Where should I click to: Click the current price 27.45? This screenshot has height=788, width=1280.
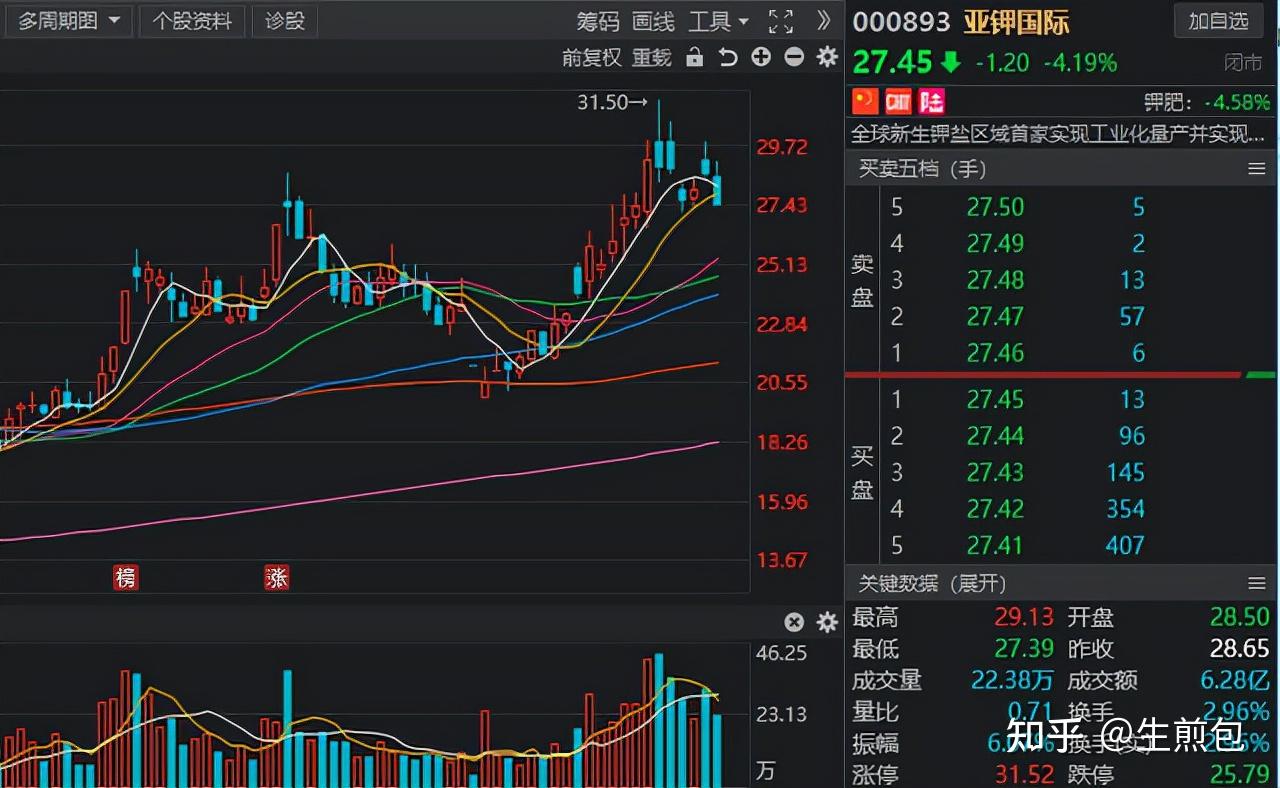[x=892, y=62]
